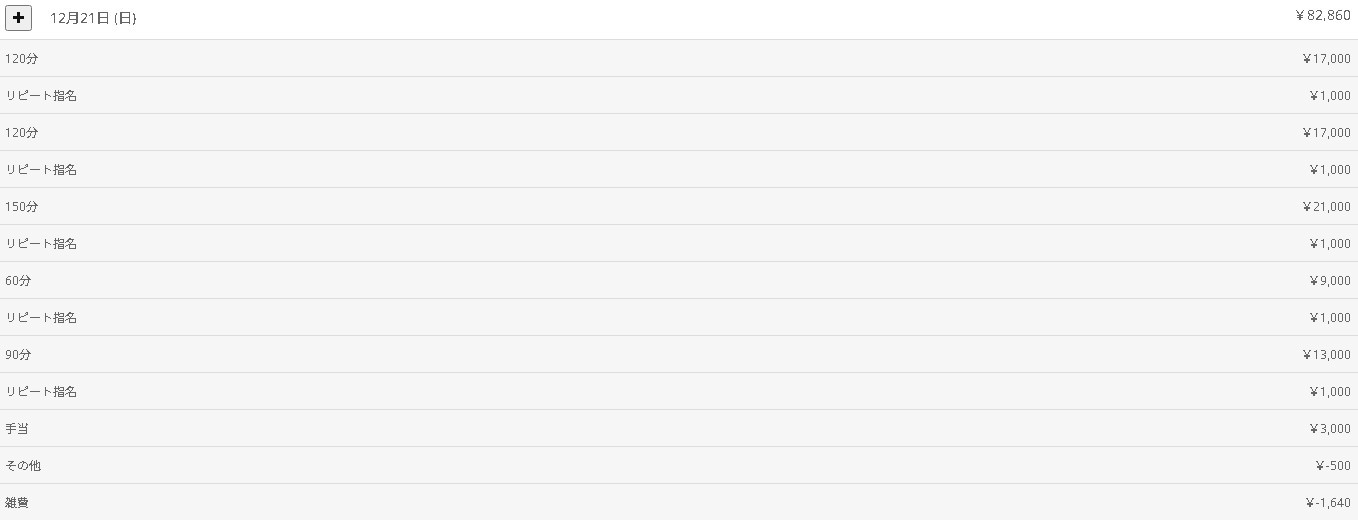
Task: Expand the 12月21日 entry with plus button
Action: pos(18,18)
